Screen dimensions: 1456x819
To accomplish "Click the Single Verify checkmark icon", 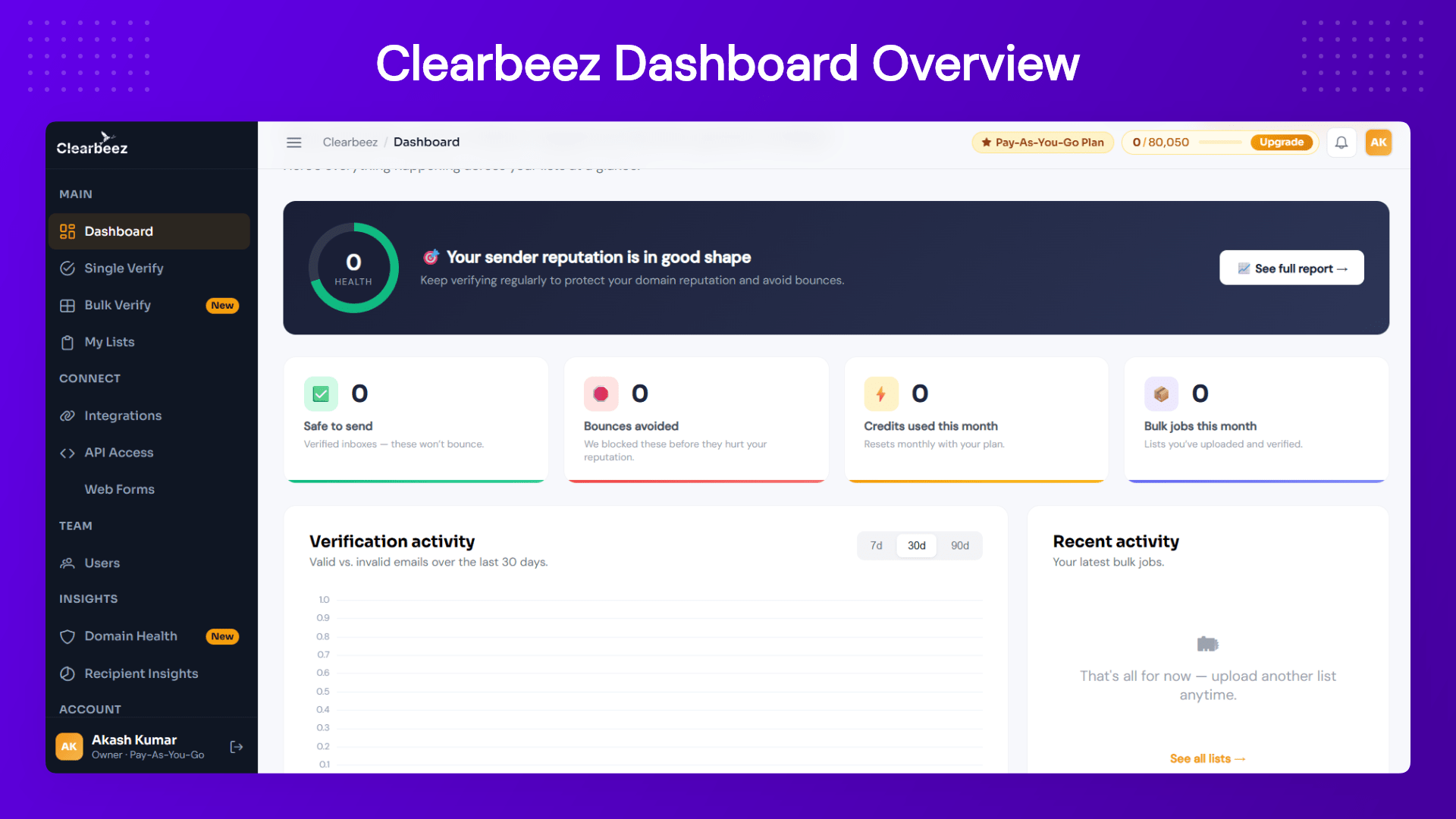I will pyautogui.click(x=67, y=268).
